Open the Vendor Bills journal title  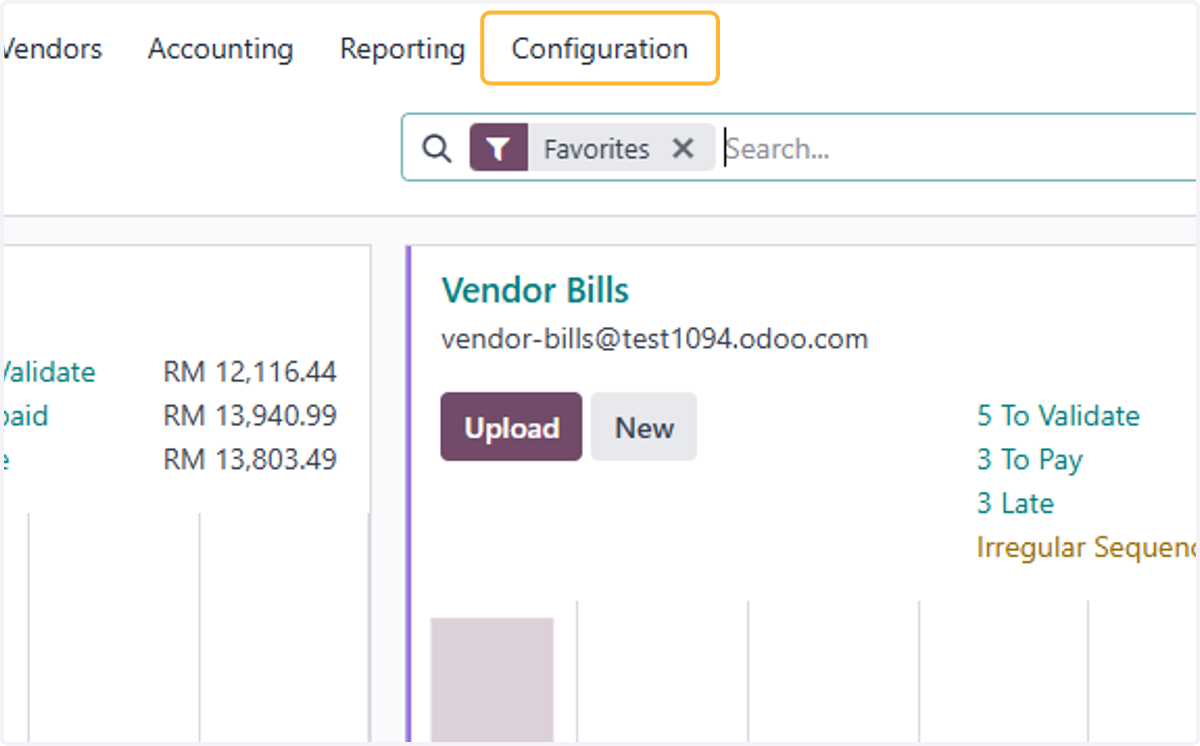(535, 291)
